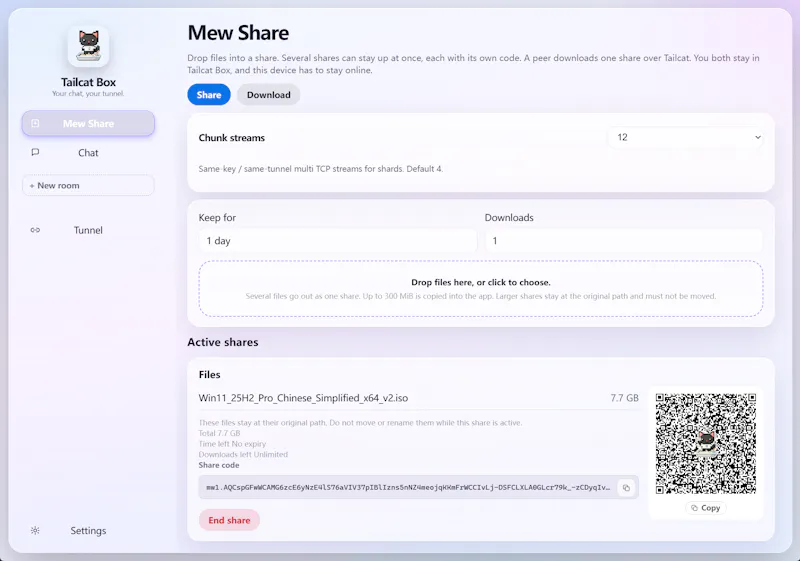Copy the share code via icon
The image size is (800, 561).
click(626, 488)
